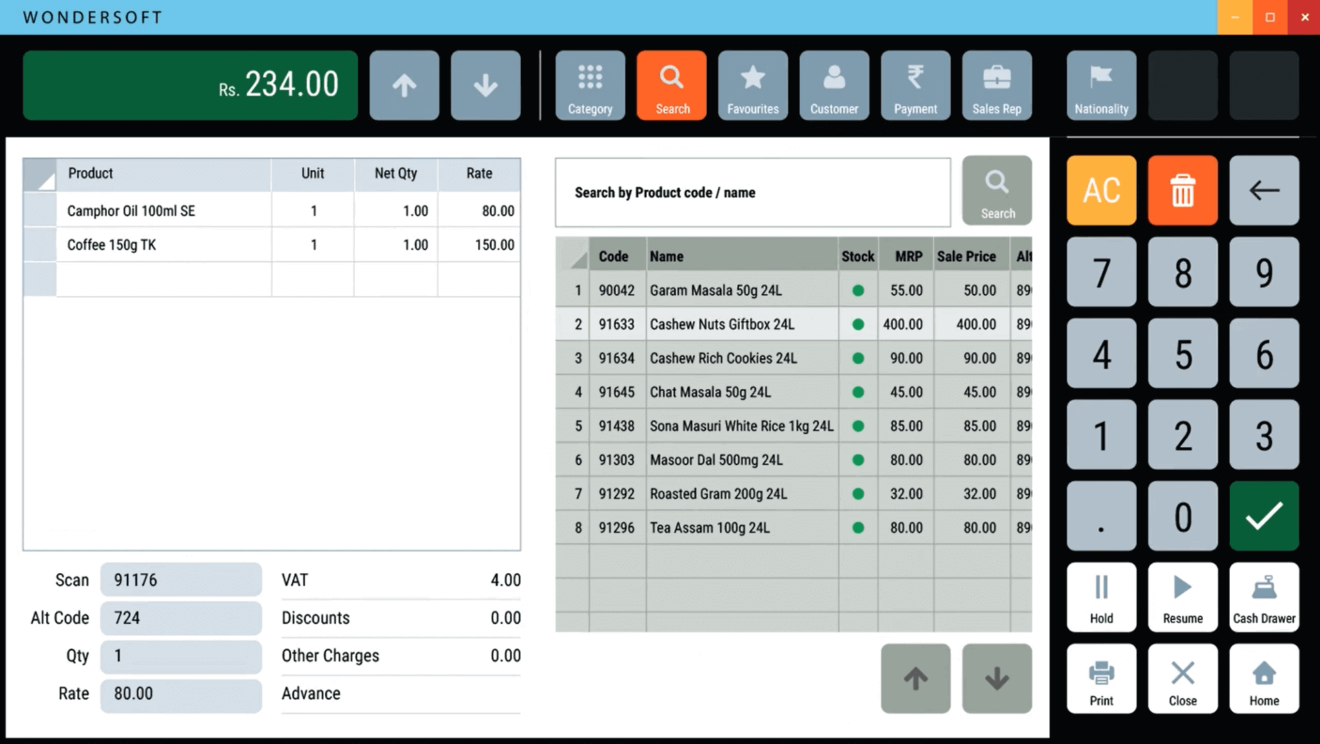Open the Nationality selector

point(1101,85)
